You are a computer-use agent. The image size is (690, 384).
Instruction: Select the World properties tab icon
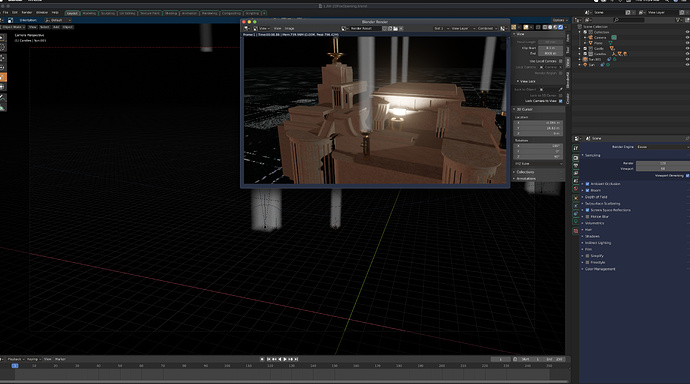click(x=576, y=188)
